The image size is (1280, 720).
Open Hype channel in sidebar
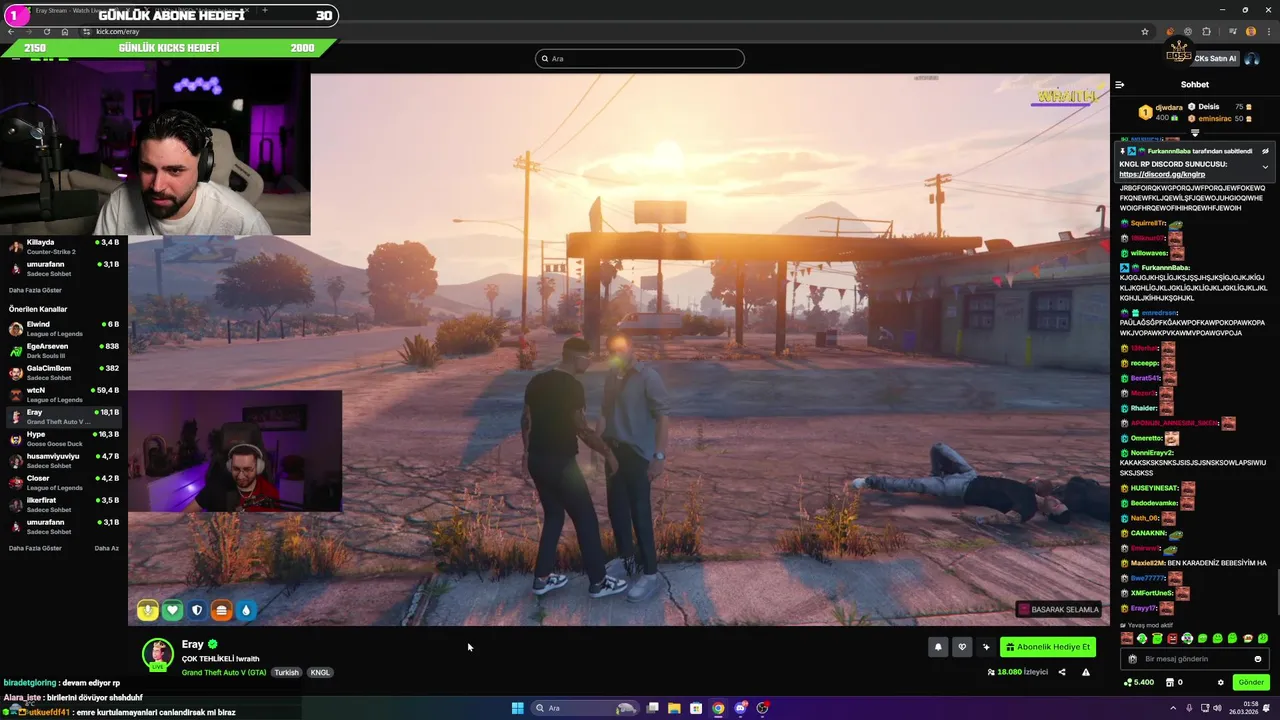point(64,438)
